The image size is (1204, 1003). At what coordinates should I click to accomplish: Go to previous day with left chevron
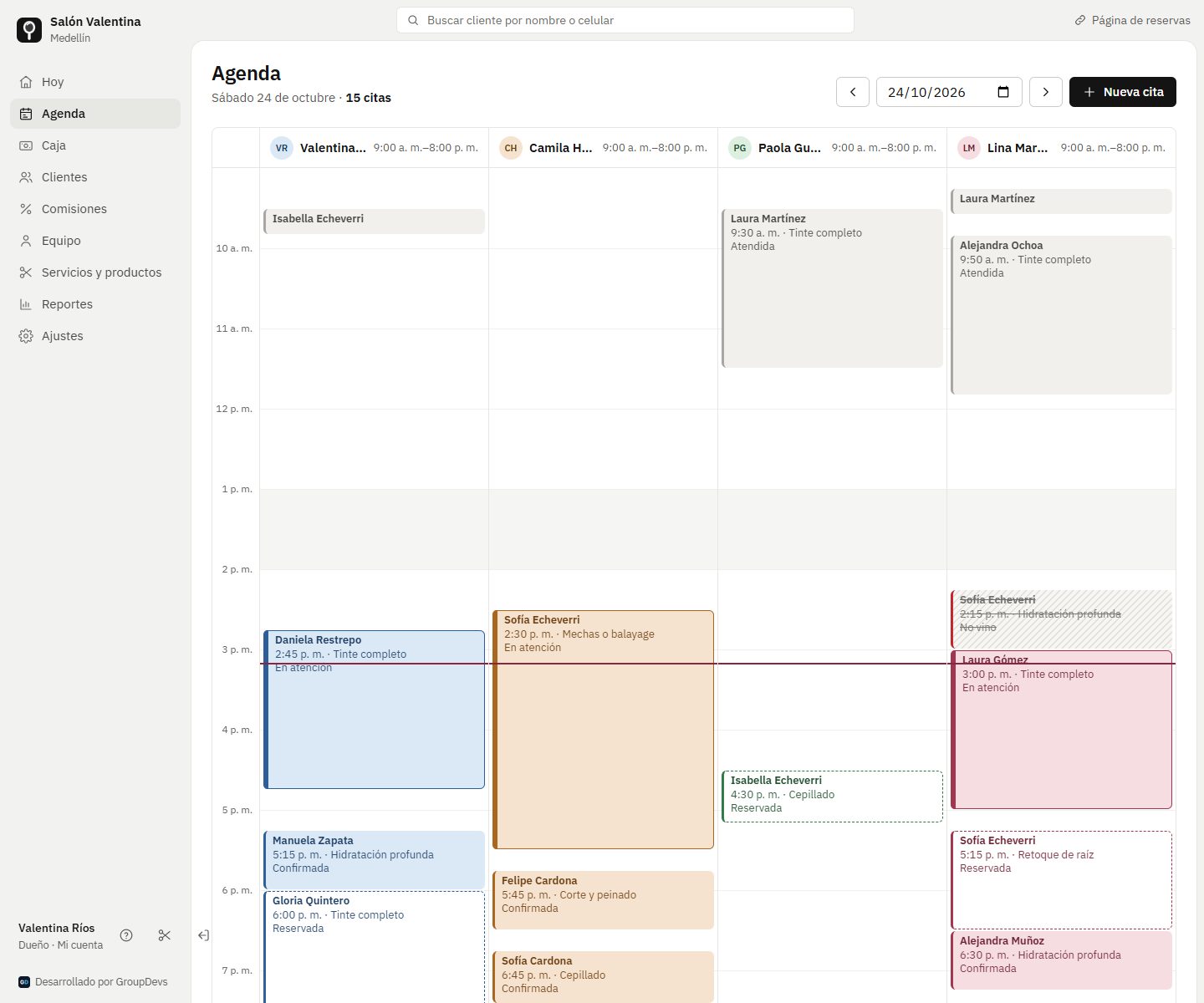(853, 92)
